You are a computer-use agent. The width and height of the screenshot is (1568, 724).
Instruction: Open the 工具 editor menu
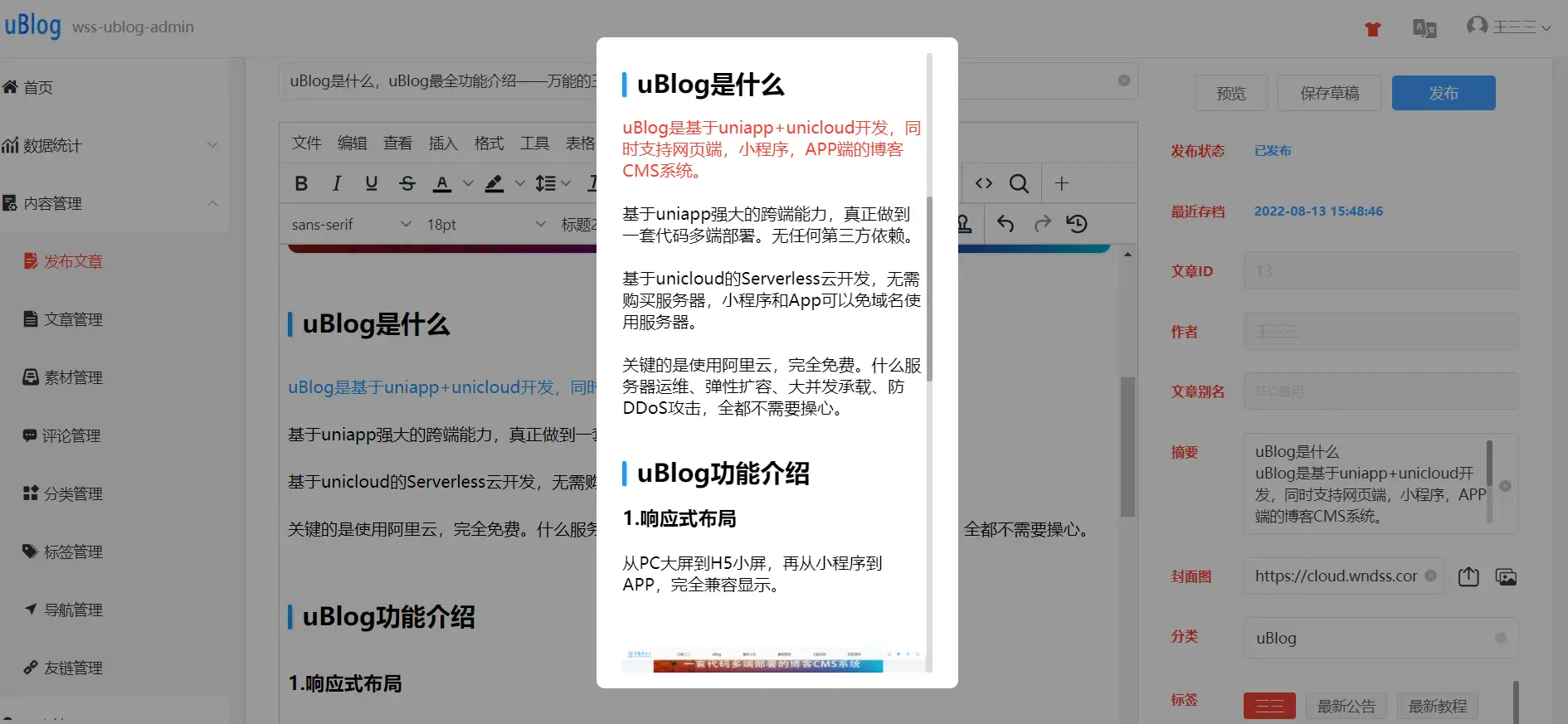point(534,143)
